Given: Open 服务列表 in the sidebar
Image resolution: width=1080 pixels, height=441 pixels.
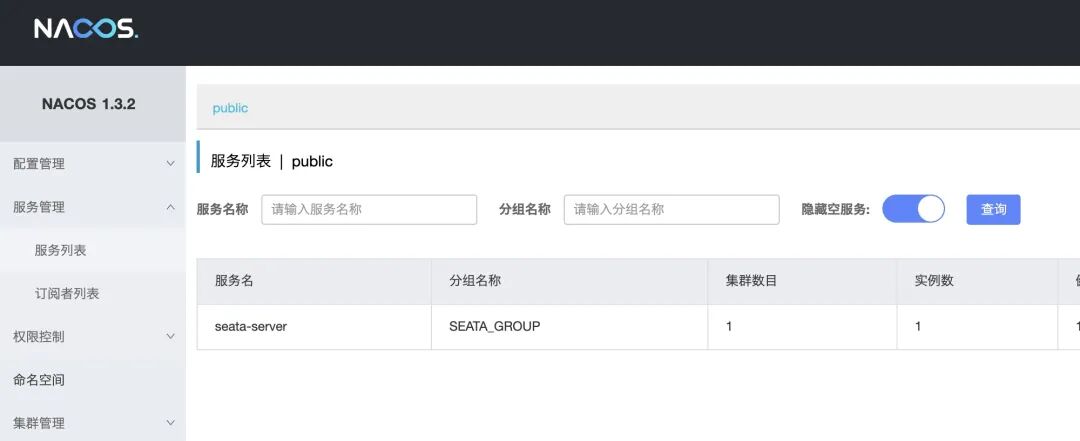Looking at the screenshot, I should tap(60, 250).
